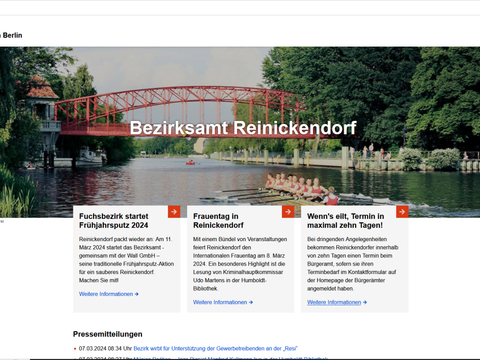Click the orange arrow icon on Frauentag card
Image resolution: width=480 pixels, height=360 pixels.
coord(288,212)
